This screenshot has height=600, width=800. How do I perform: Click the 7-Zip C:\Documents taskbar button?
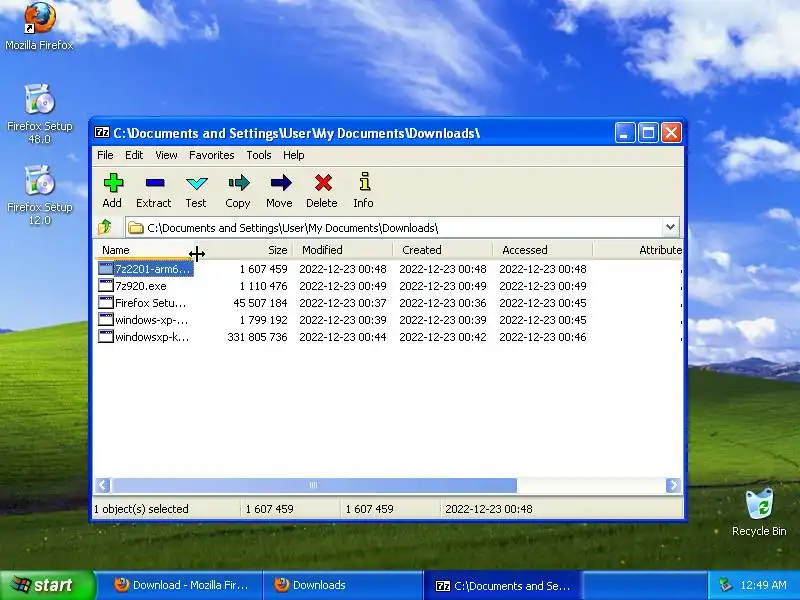[x=503, y=585]
